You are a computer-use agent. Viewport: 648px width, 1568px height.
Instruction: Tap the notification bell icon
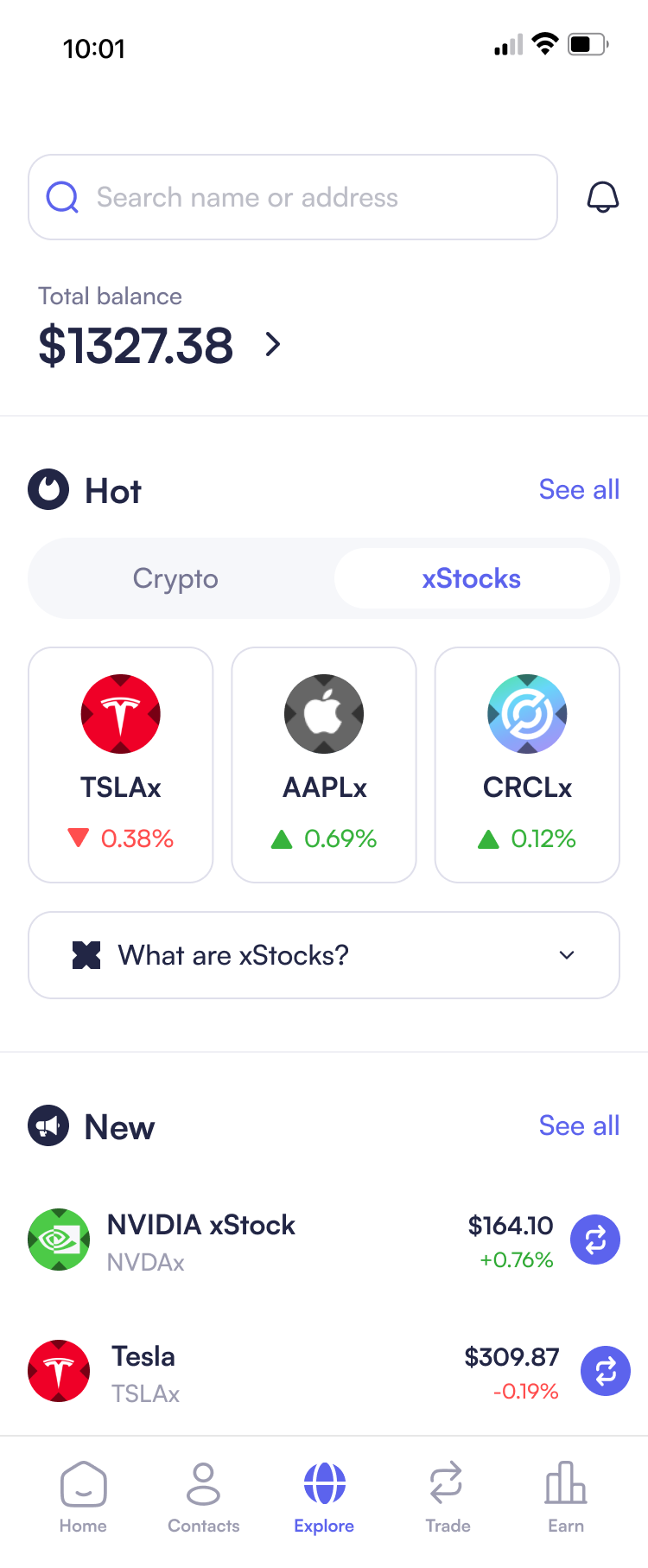click(602, 197)
